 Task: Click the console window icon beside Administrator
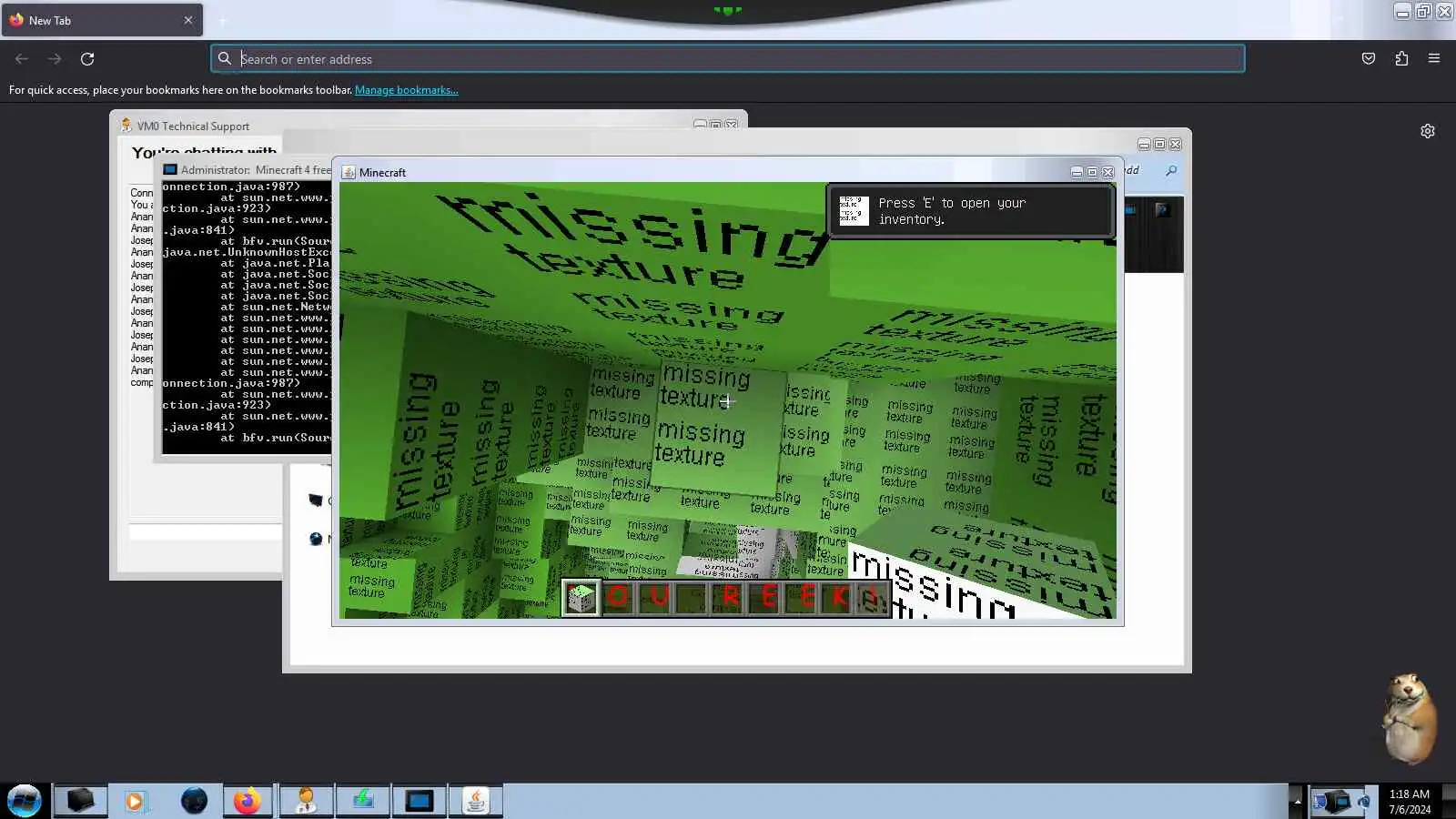[x=170, y=170]
